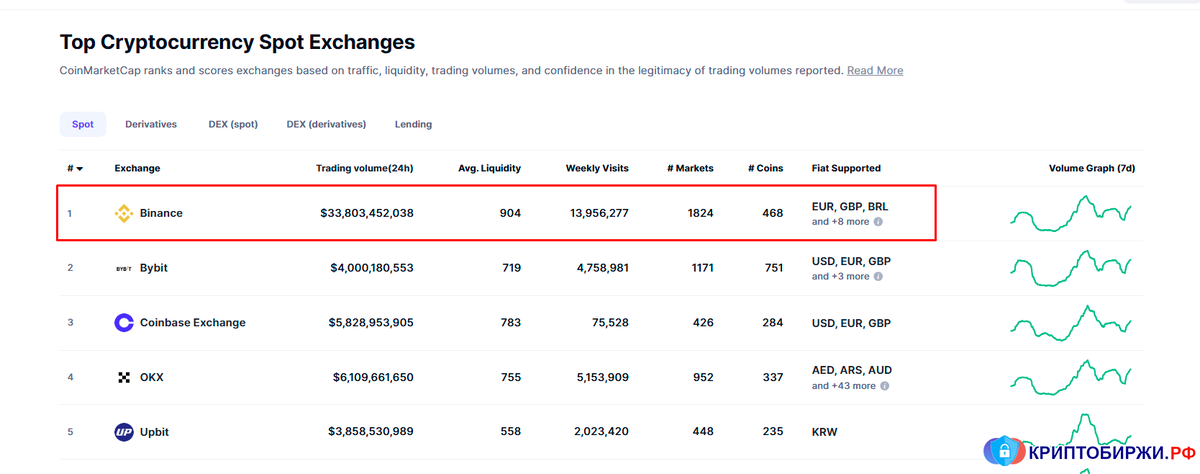Open the Read More link
Viewport: 1200px width, 474px height.
875,71
